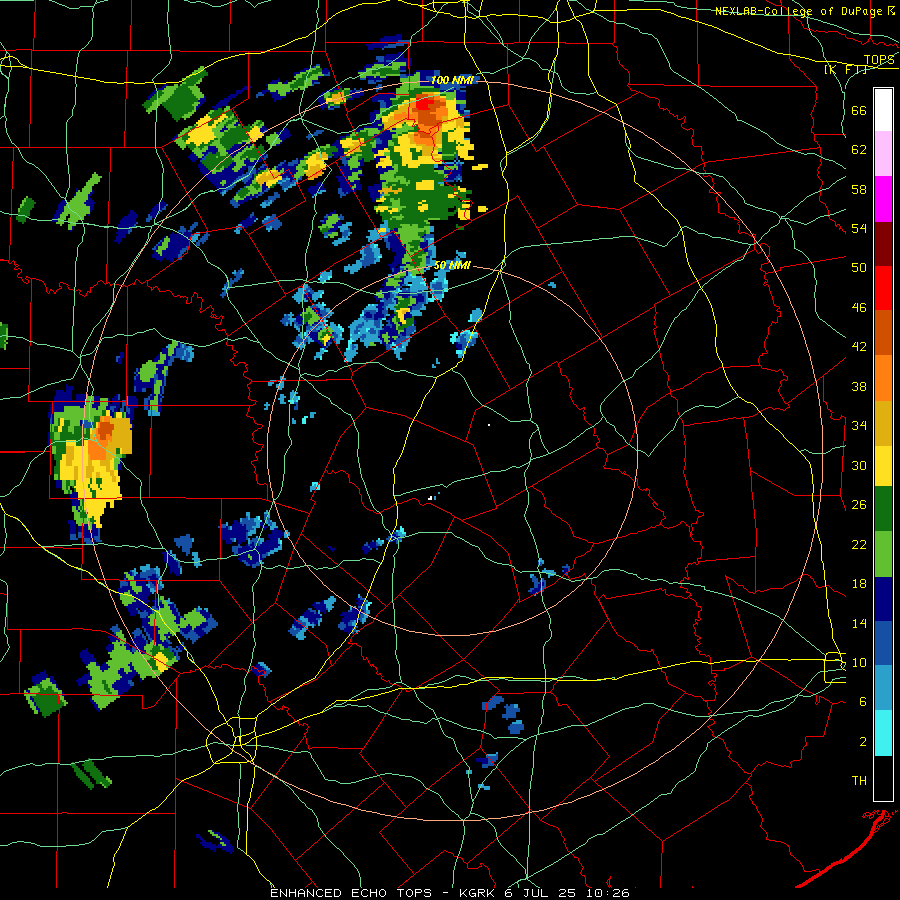
Task: Click the TH label on the scale
Action: click(859, 781)
